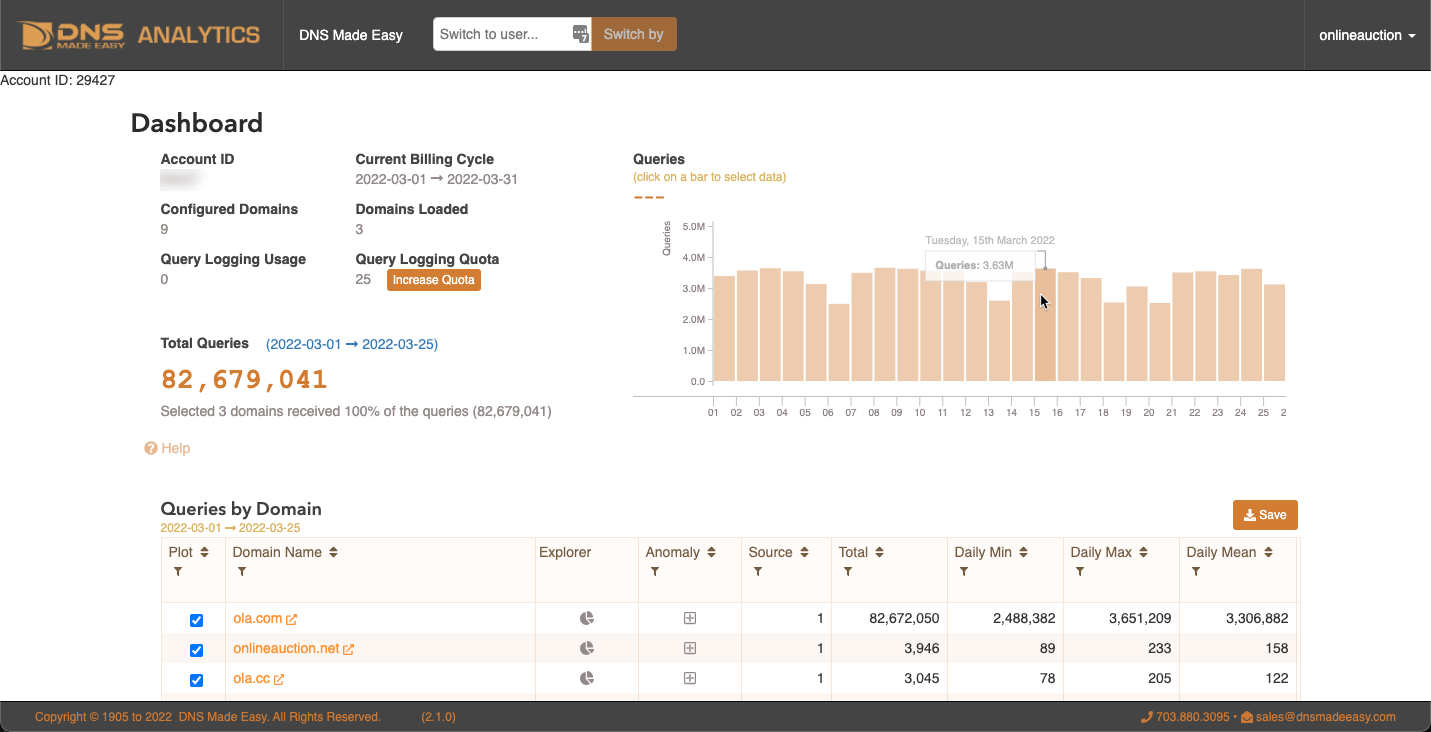Sort the table by Anomaly
1431x732 pixels.
(x=711, y=552)
